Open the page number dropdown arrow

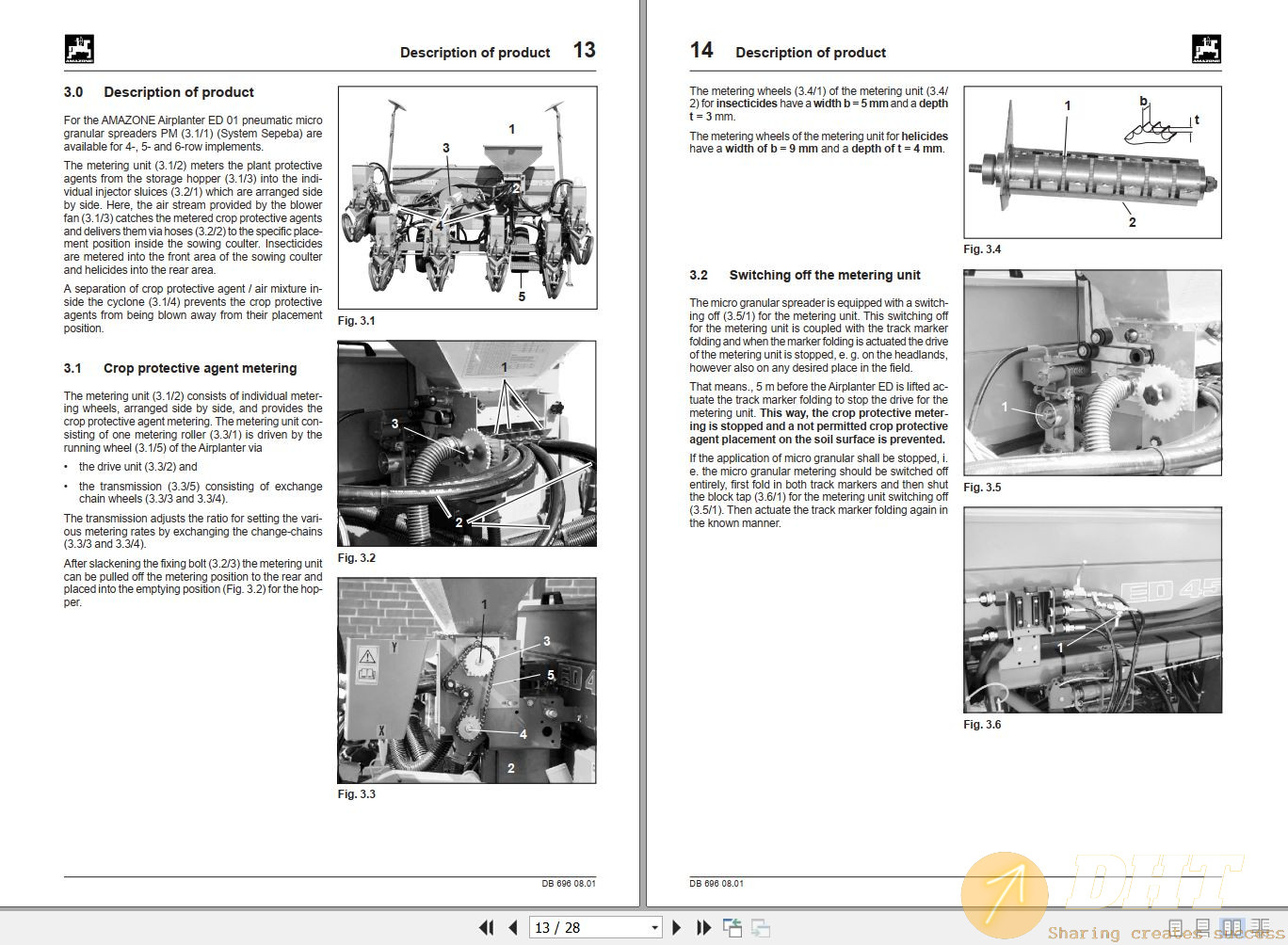point(654,928)
